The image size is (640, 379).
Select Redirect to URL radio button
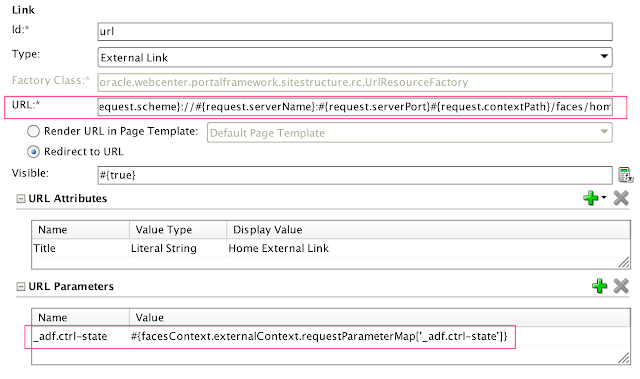33,152
